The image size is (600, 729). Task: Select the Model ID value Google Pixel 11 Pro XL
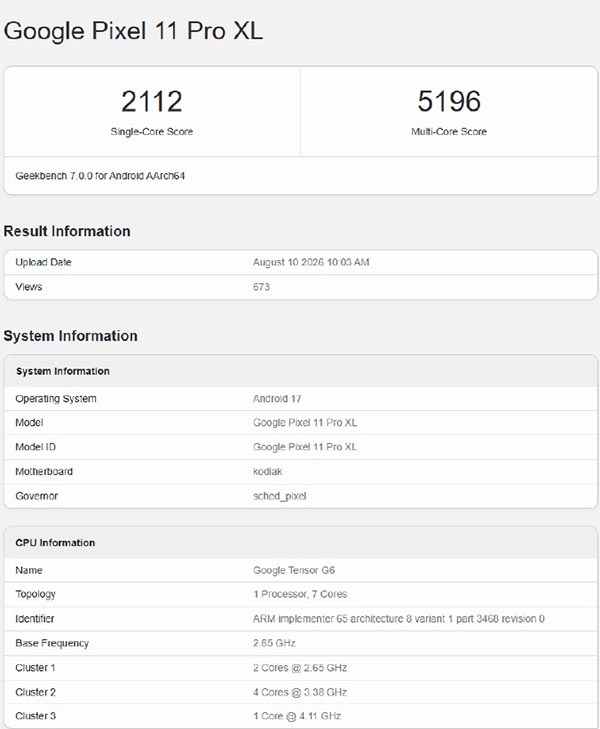305,447
